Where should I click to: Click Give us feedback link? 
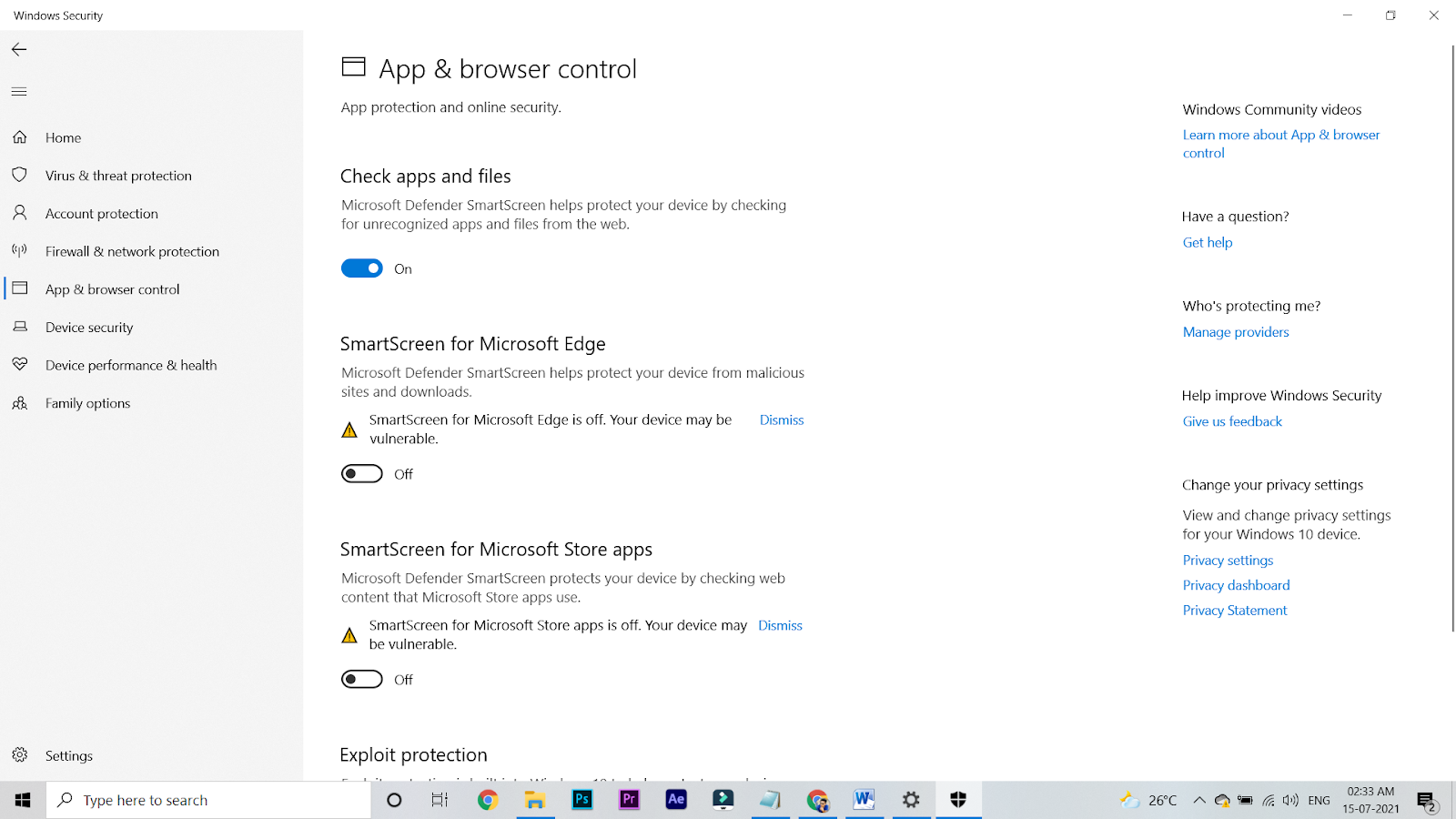pyautogui.click(x=1232, y=421)
